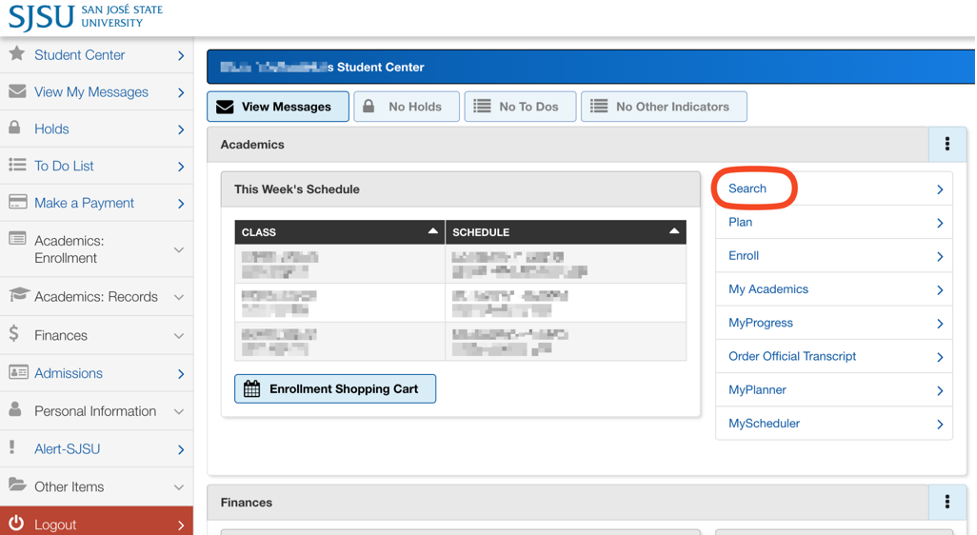Click the list icon beside To Do List
The height and width of the screenshot is (535, 977).
pyautogui.click(x=16, y=166)
